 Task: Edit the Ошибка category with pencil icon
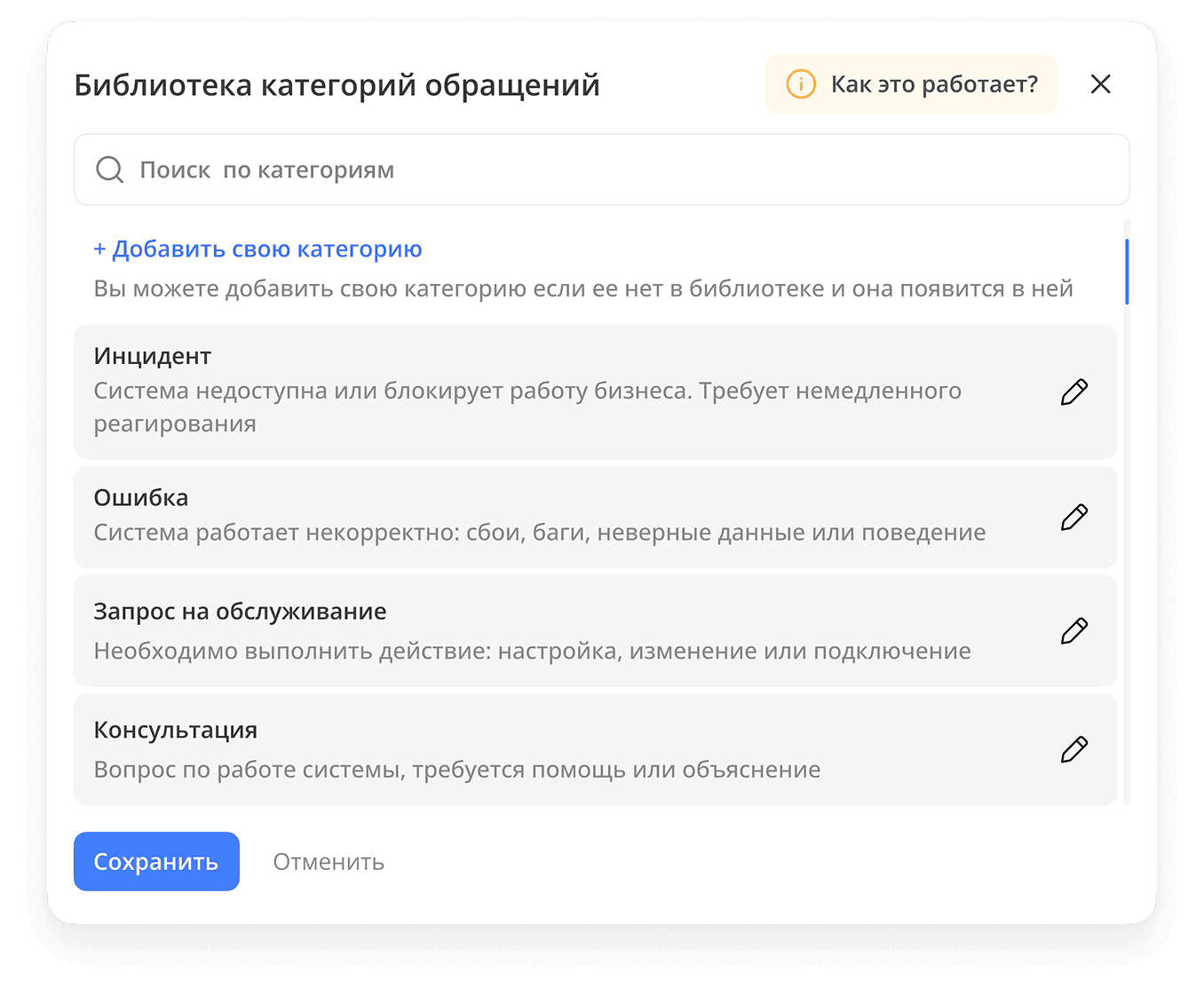point(1074,517)
